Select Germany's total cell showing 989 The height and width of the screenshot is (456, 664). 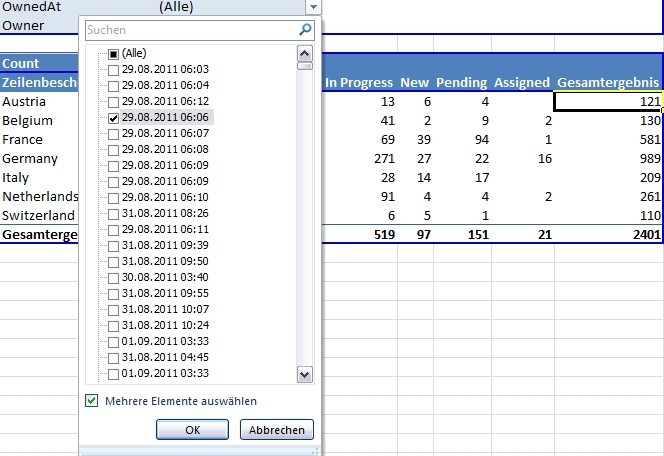pos(608,159)
